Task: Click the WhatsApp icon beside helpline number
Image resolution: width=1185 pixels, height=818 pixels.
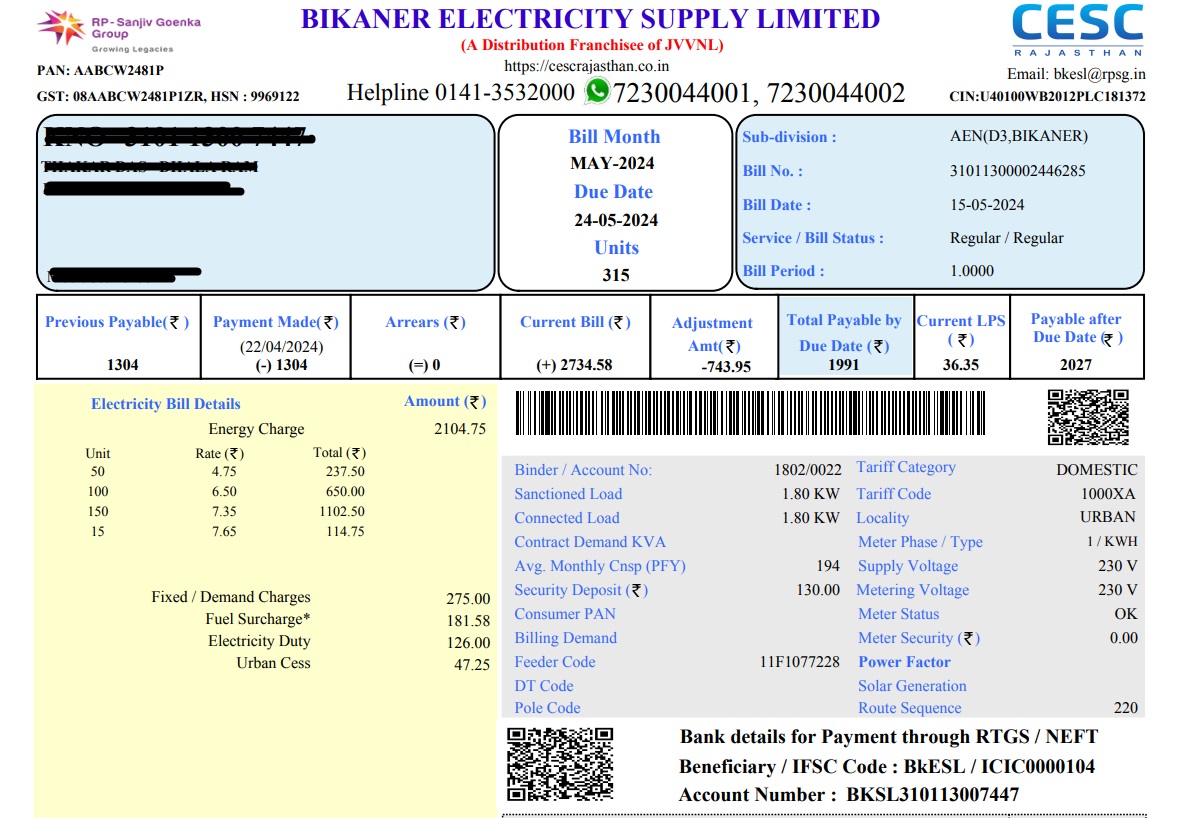Action: pos(597,92)
